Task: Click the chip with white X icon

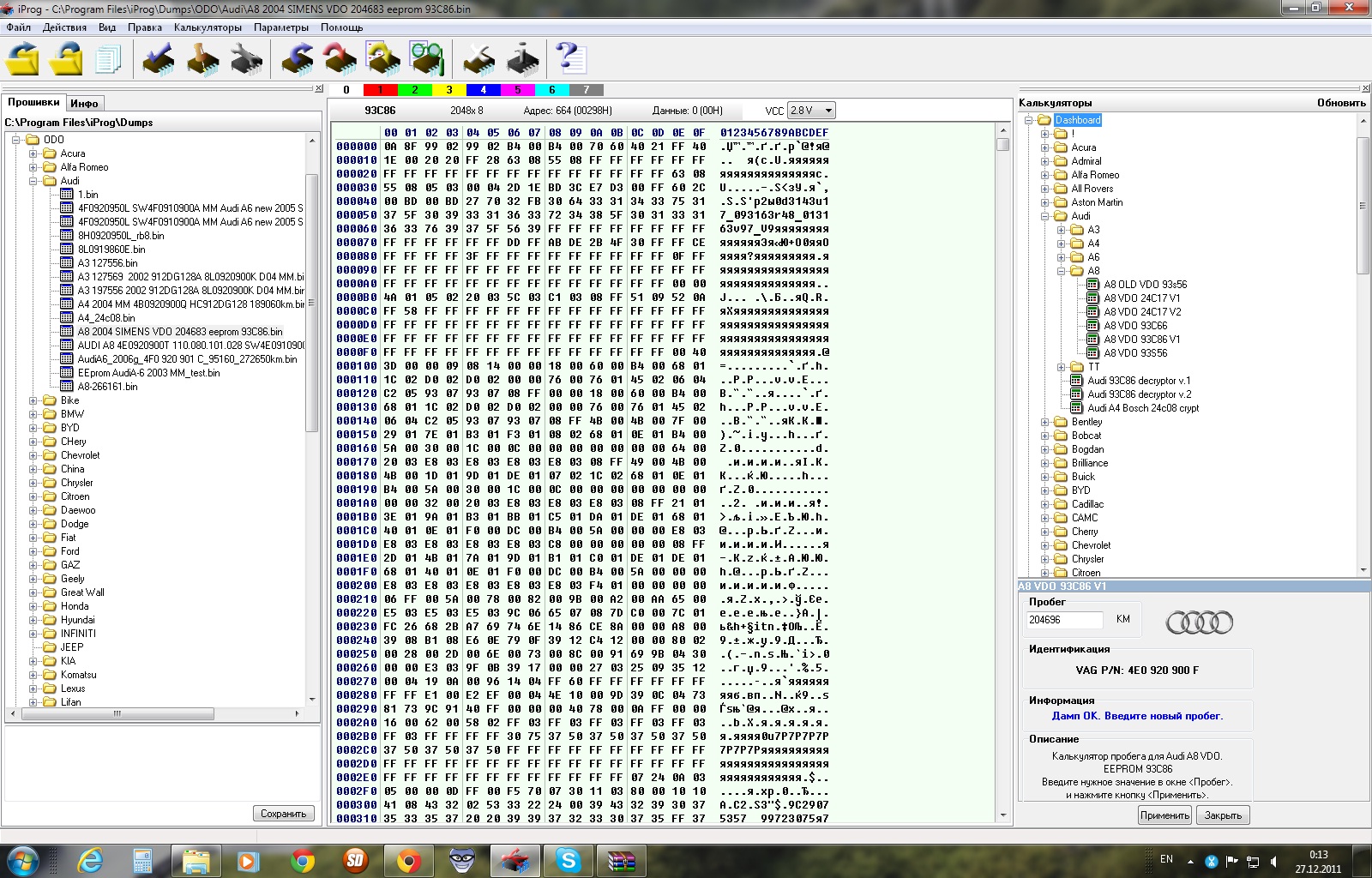Action: coord(479,59)
